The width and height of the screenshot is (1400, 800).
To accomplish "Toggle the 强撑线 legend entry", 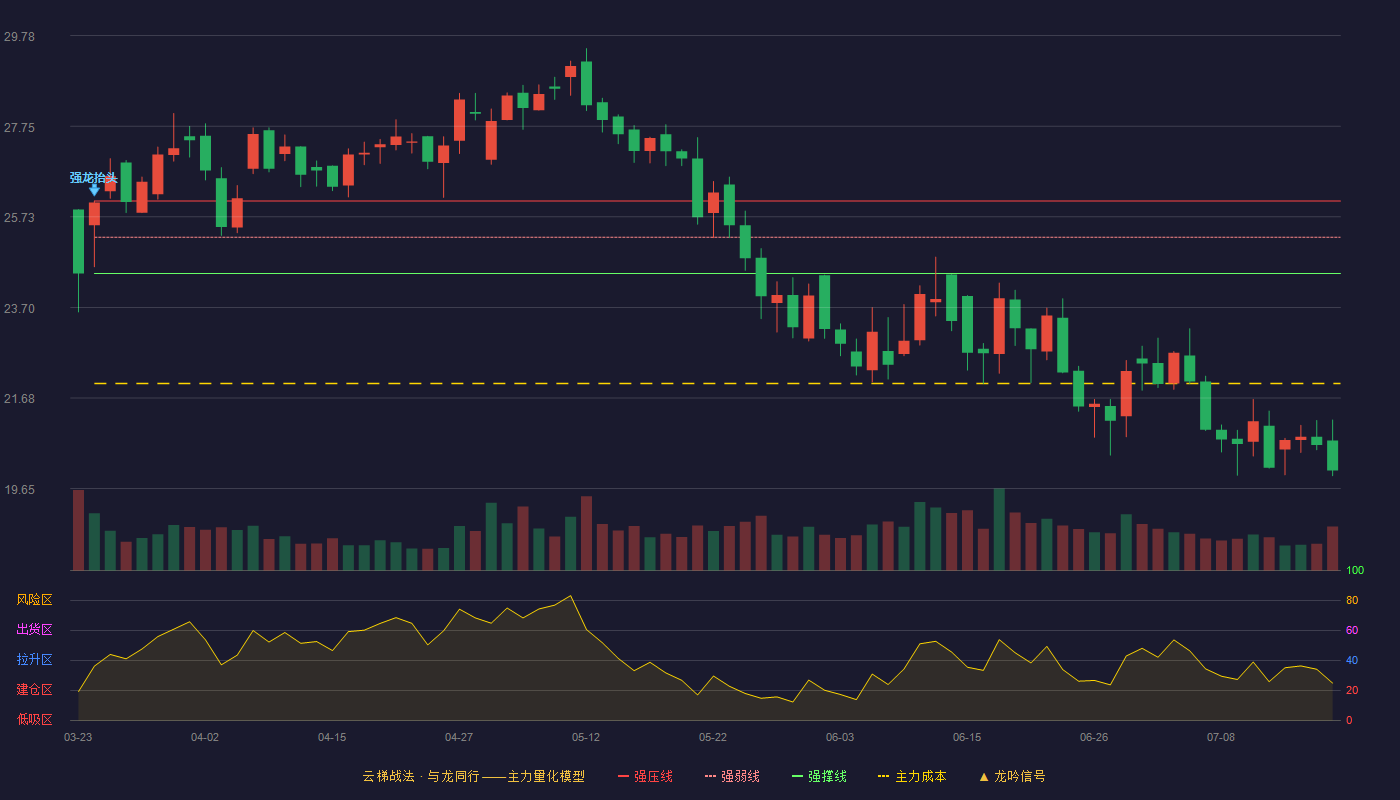I will click(x=819, y=776).
